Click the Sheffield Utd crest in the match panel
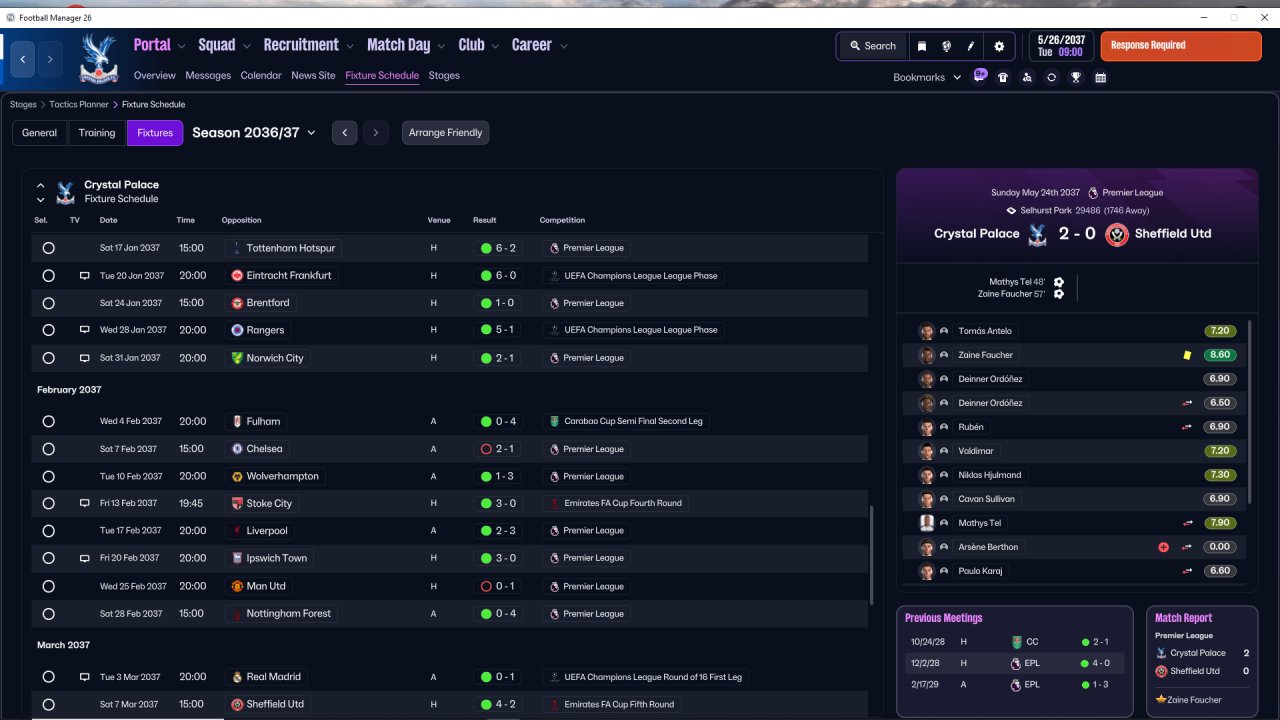 point(1117,234)
